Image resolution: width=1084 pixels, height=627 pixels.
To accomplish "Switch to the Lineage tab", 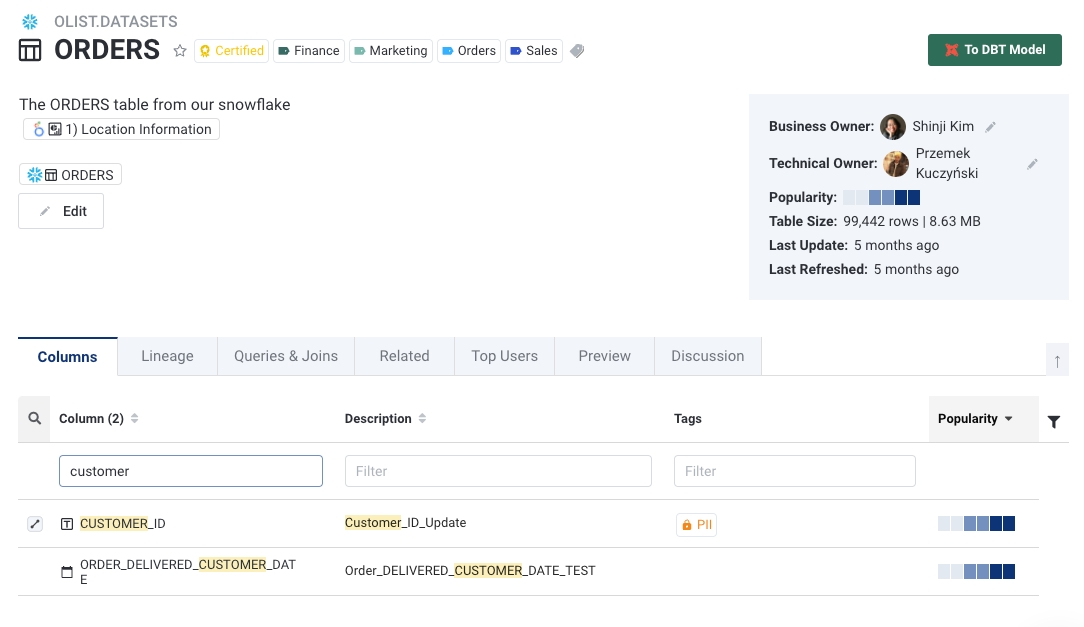I will click(167, 356).
